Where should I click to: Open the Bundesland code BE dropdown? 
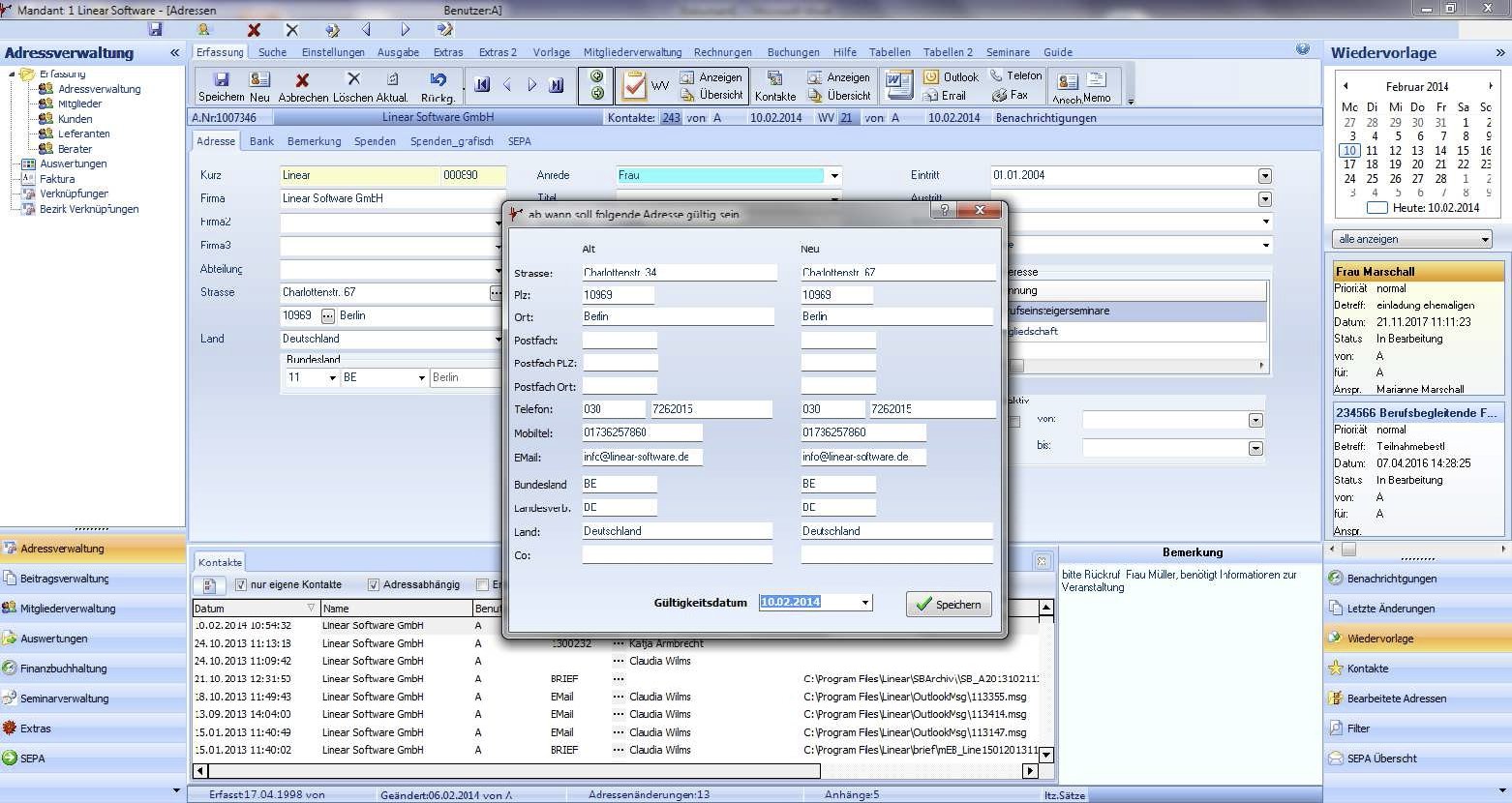[x=421, y=377]
